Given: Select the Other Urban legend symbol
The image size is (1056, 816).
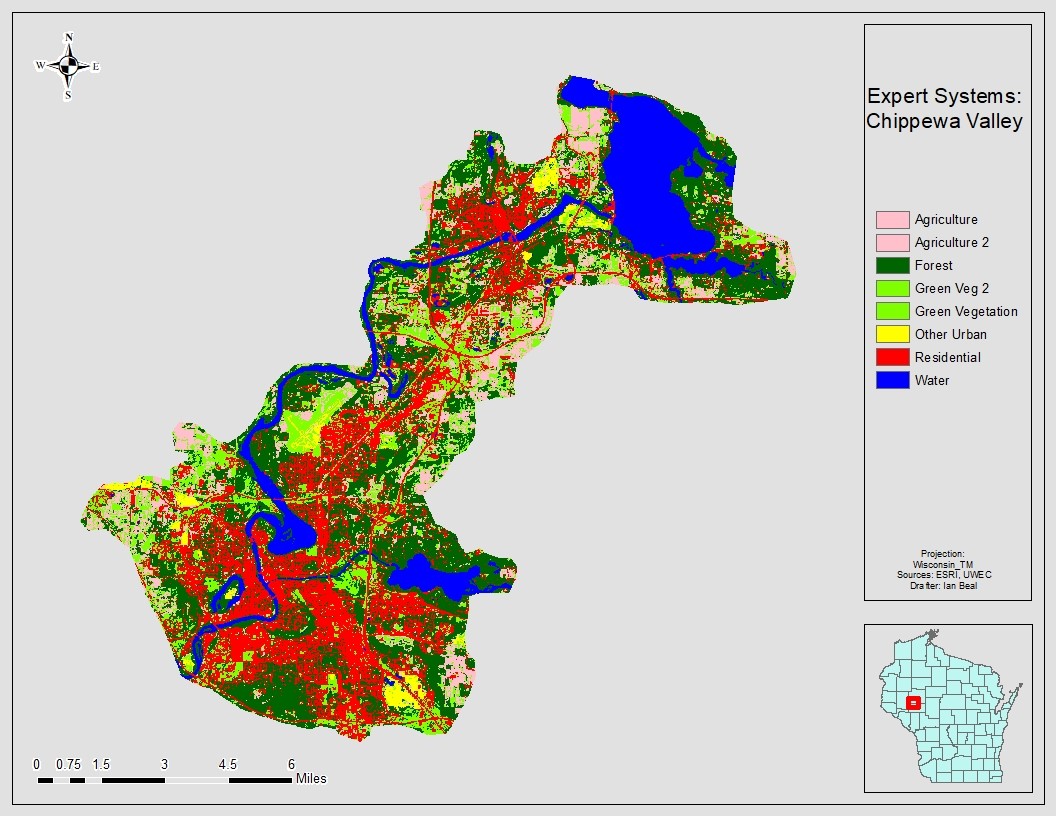Looking at the screenshot, I should click(890, 334).
